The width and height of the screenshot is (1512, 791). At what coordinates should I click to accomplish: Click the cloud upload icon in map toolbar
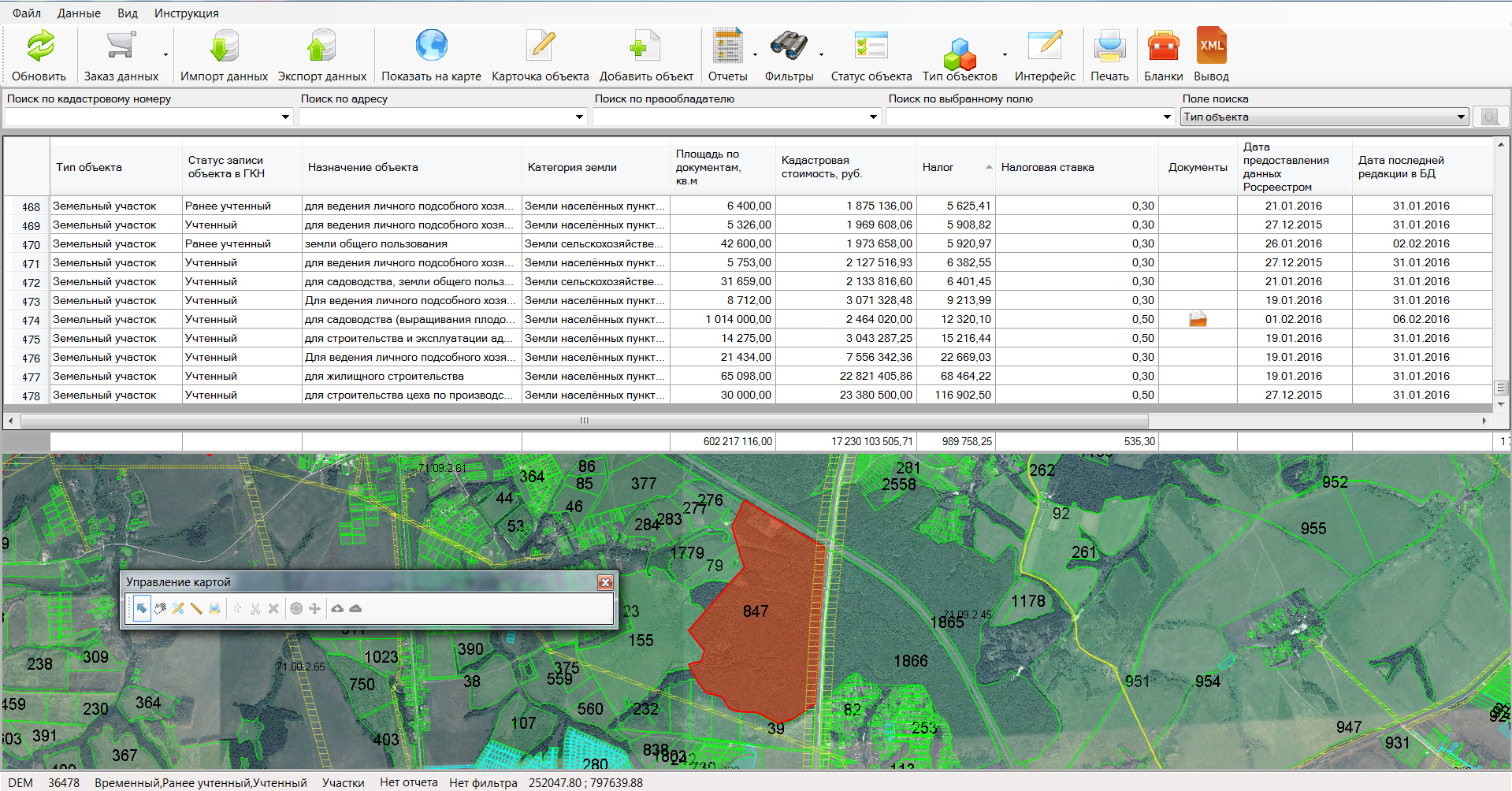pyautogui.click(x=337, y=608)
